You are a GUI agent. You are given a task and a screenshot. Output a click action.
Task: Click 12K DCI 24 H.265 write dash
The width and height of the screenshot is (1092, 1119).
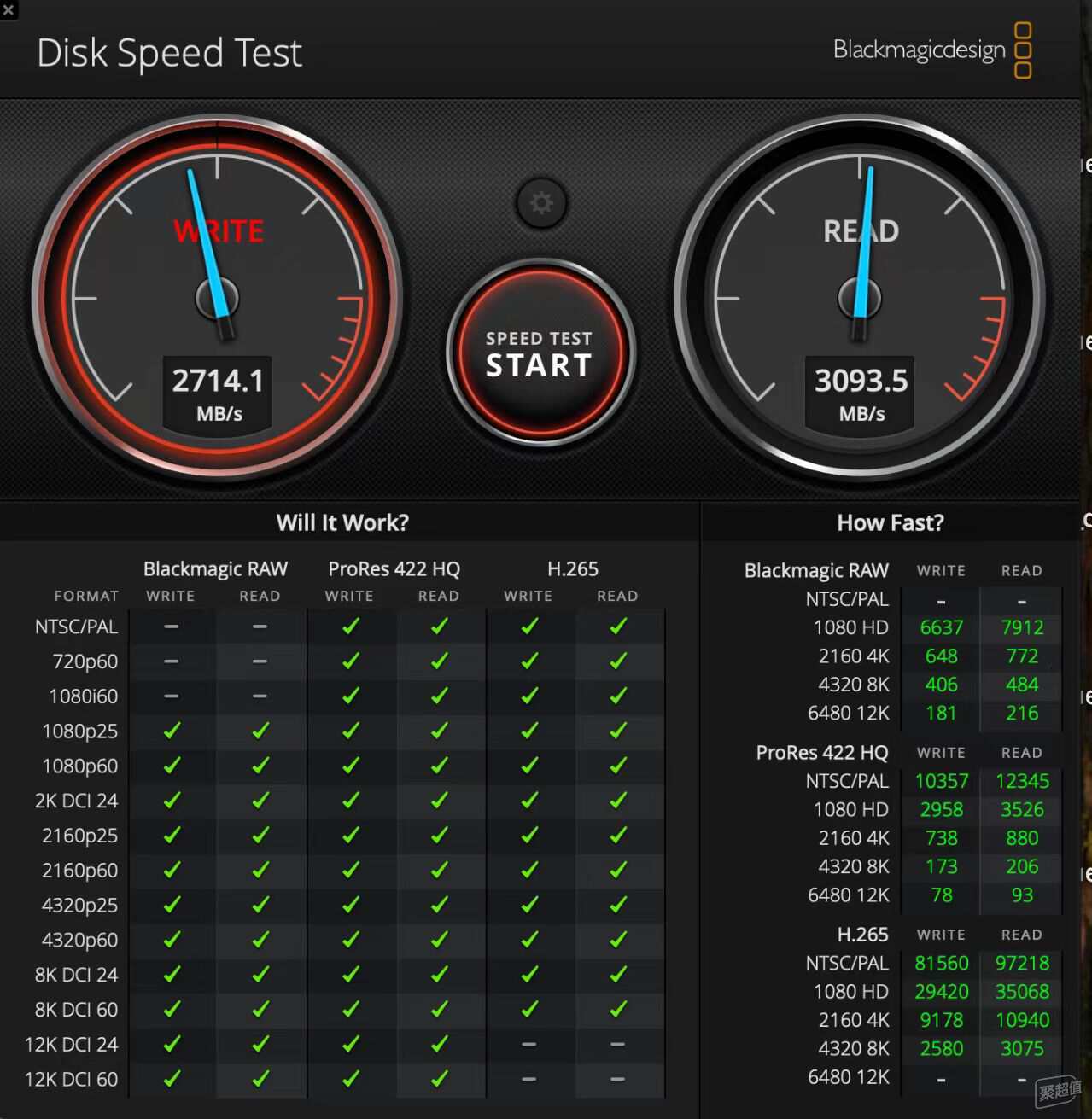(529, 1044)
